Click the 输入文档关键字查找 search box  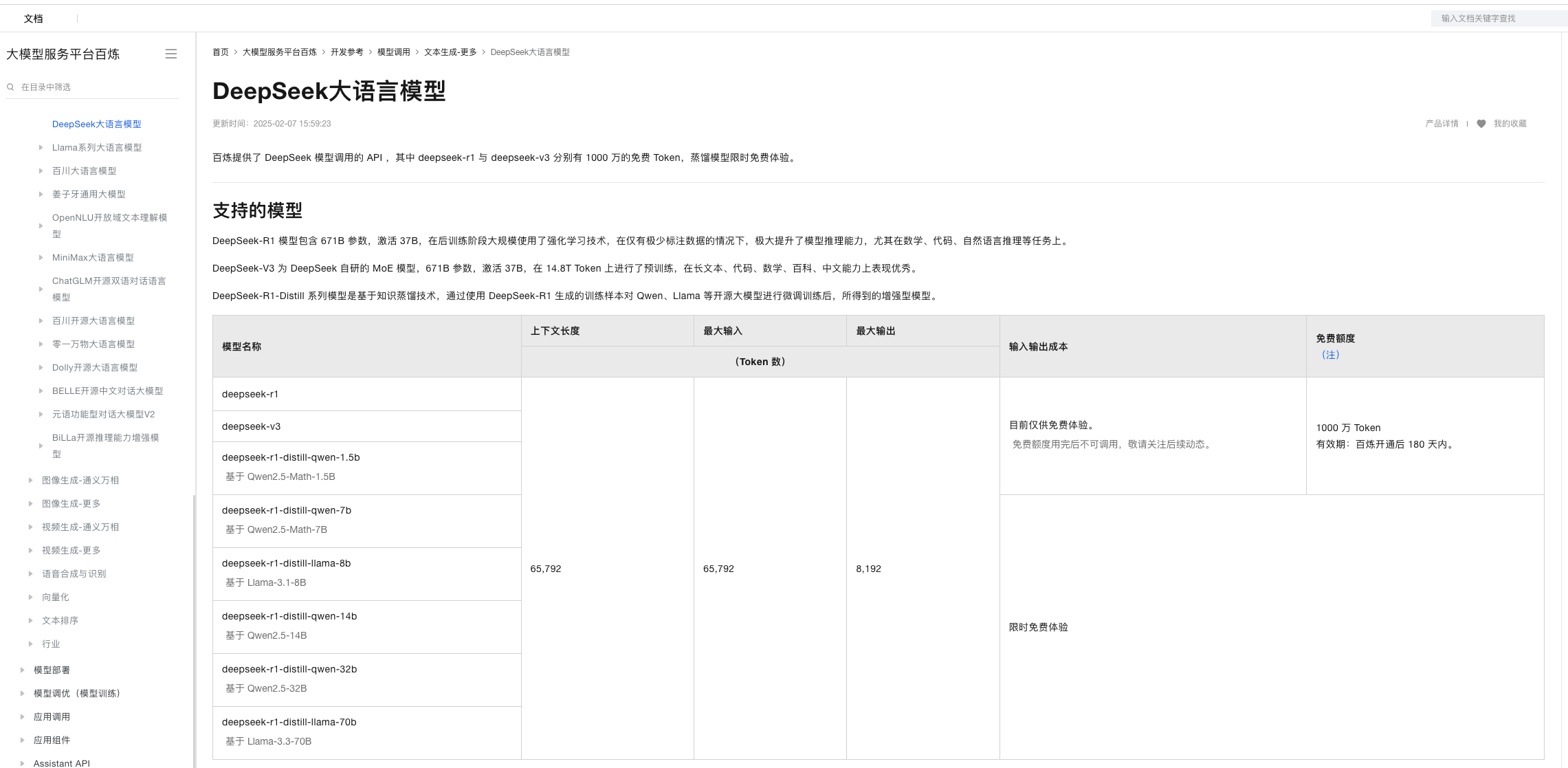pyautogui.click(x=1499, y=19)
